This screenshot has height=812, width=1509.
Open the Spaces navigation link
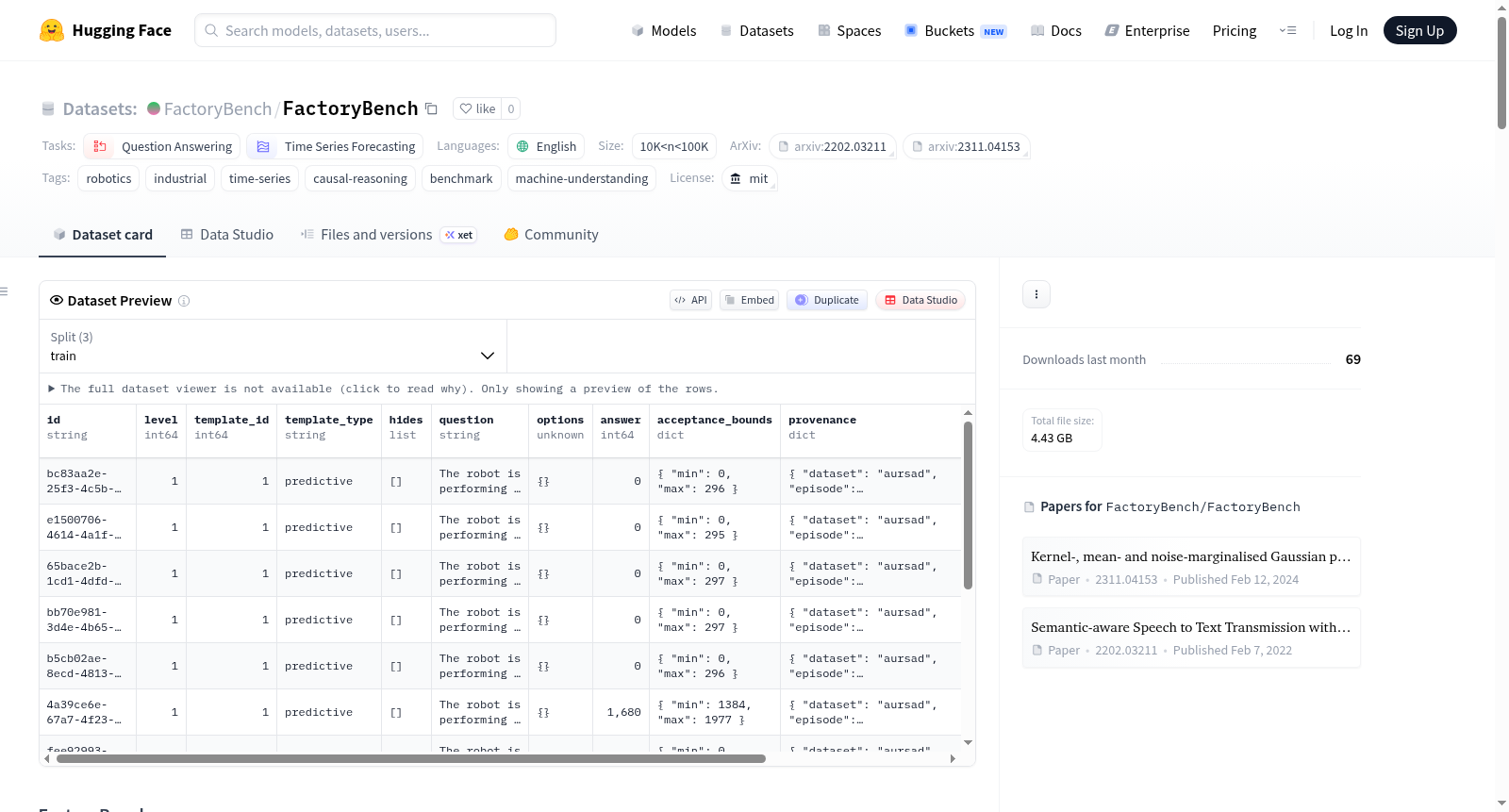pos(850,31)
